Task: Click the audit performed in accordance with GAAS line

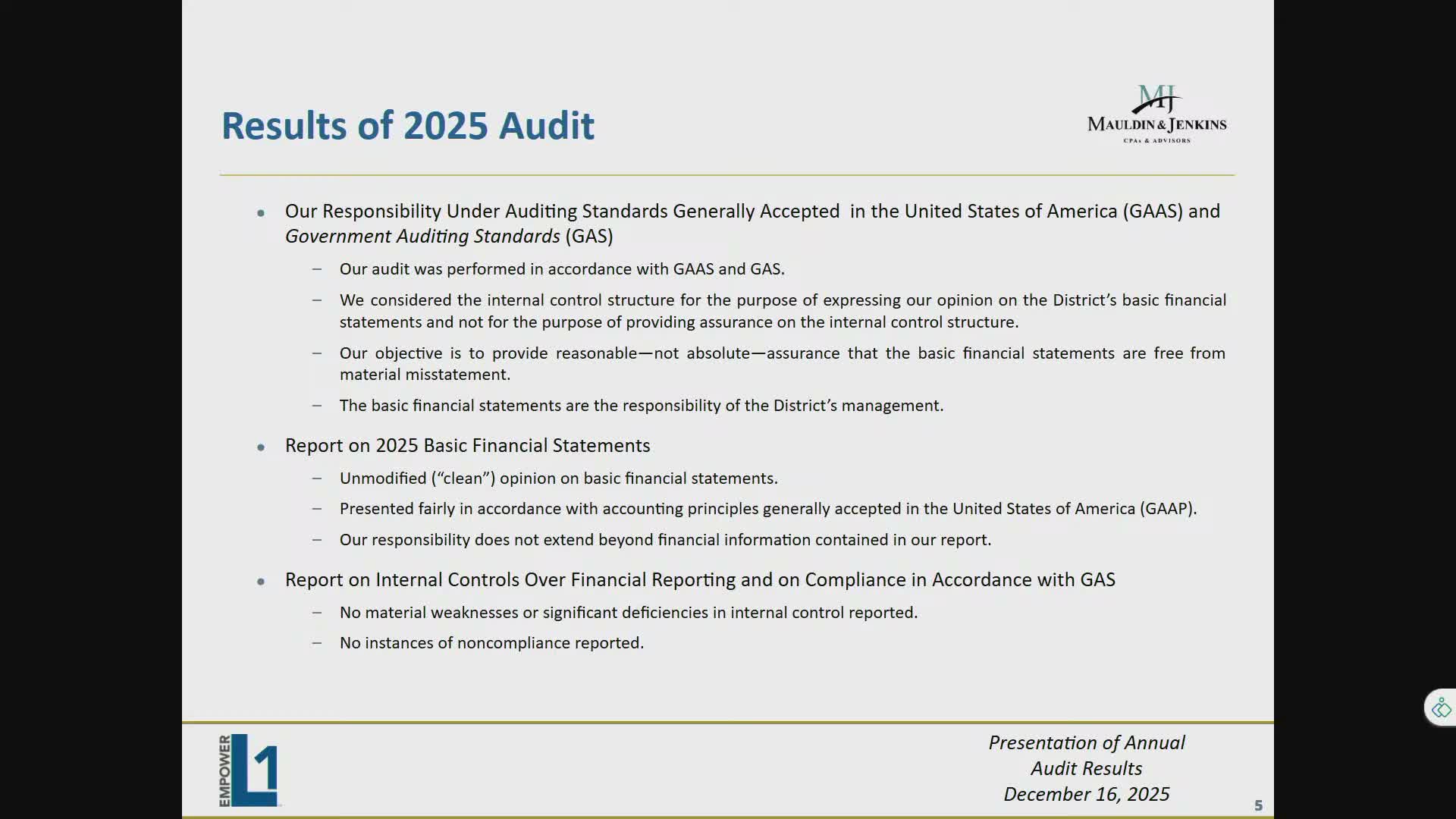Action: click(561, 269)
